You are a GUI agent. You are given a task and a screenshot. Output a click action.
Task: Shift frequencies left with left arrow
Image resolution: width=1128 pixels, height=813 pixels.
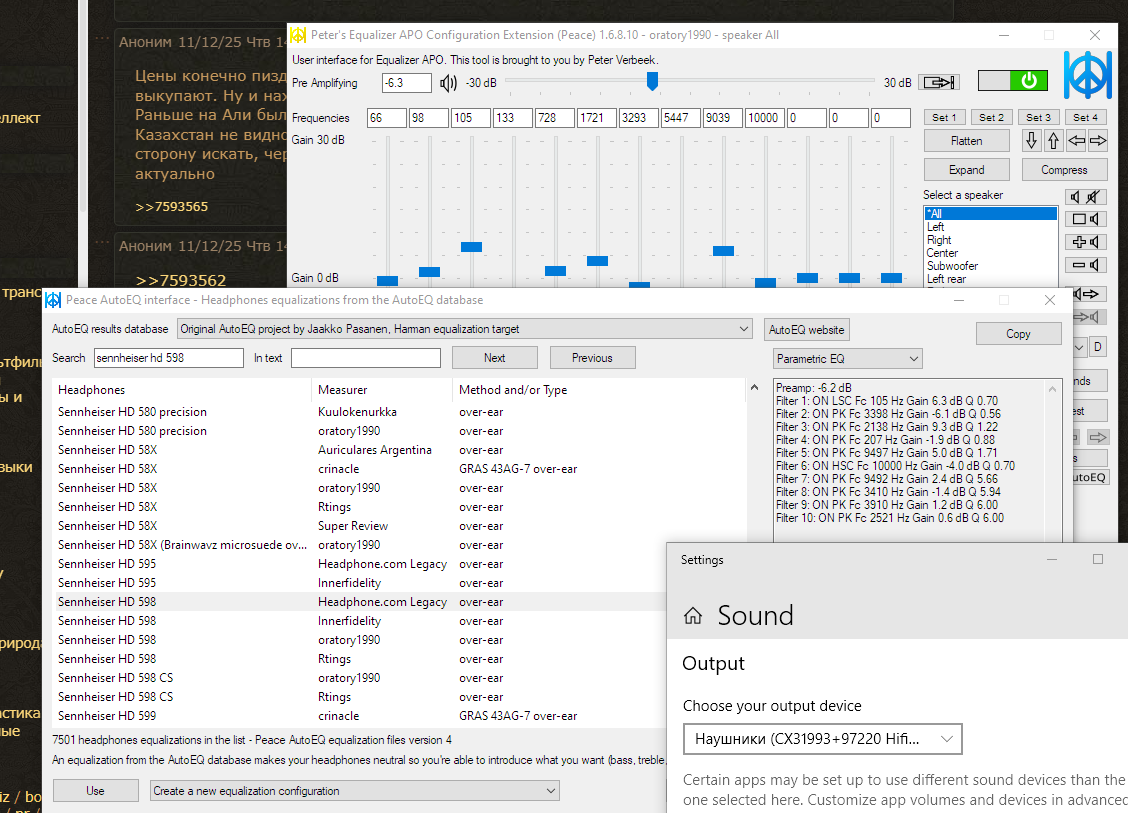click(x=1076, y=141)
